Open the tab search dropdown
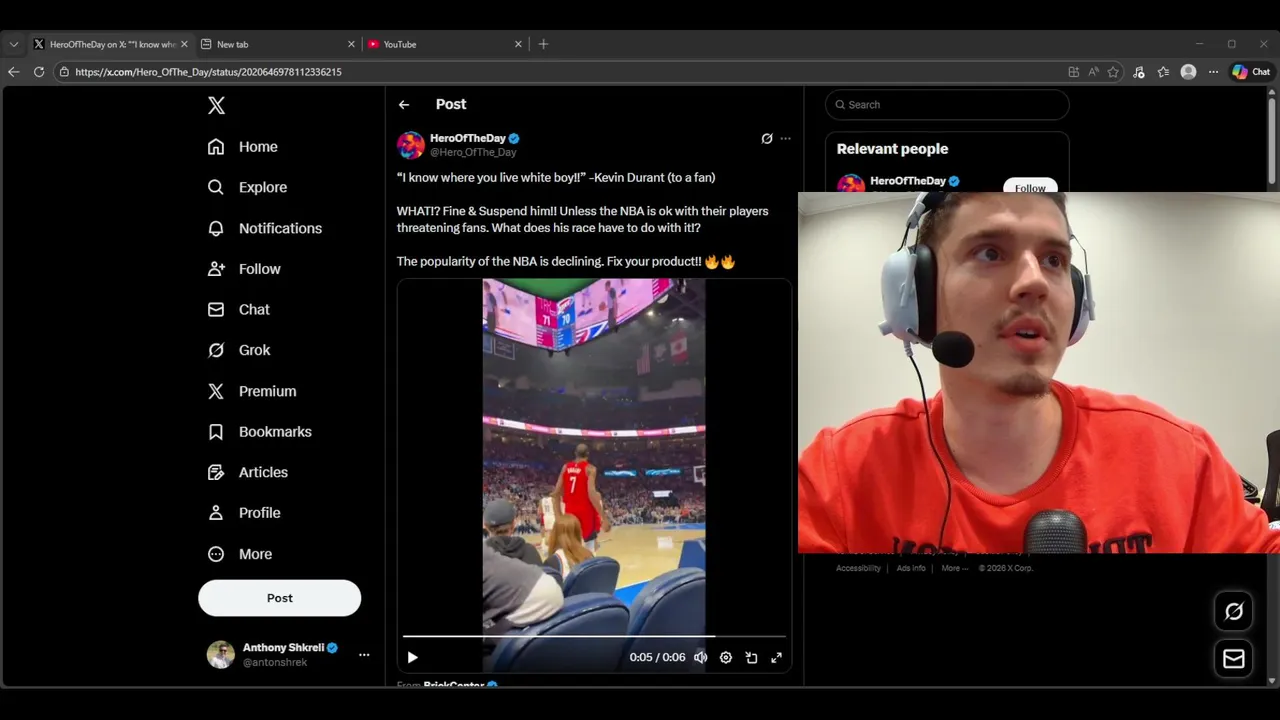Image resolution: width=1280 pixels, height=720 pixels. tap(14, 44)
